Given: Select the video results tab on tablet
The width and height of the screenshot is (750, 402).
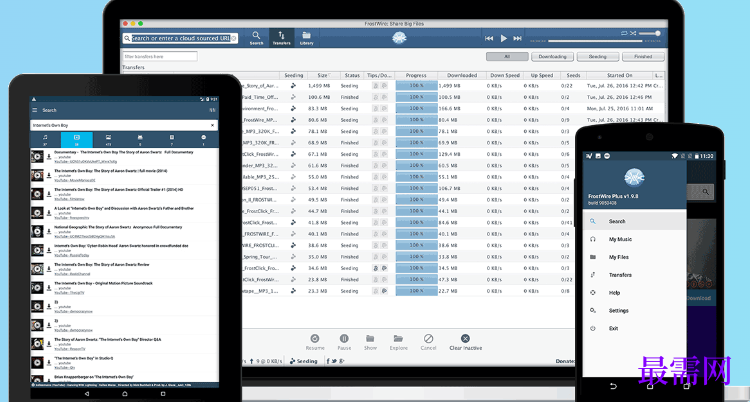Looking at the screenshot, I should [x=77, y=140].
